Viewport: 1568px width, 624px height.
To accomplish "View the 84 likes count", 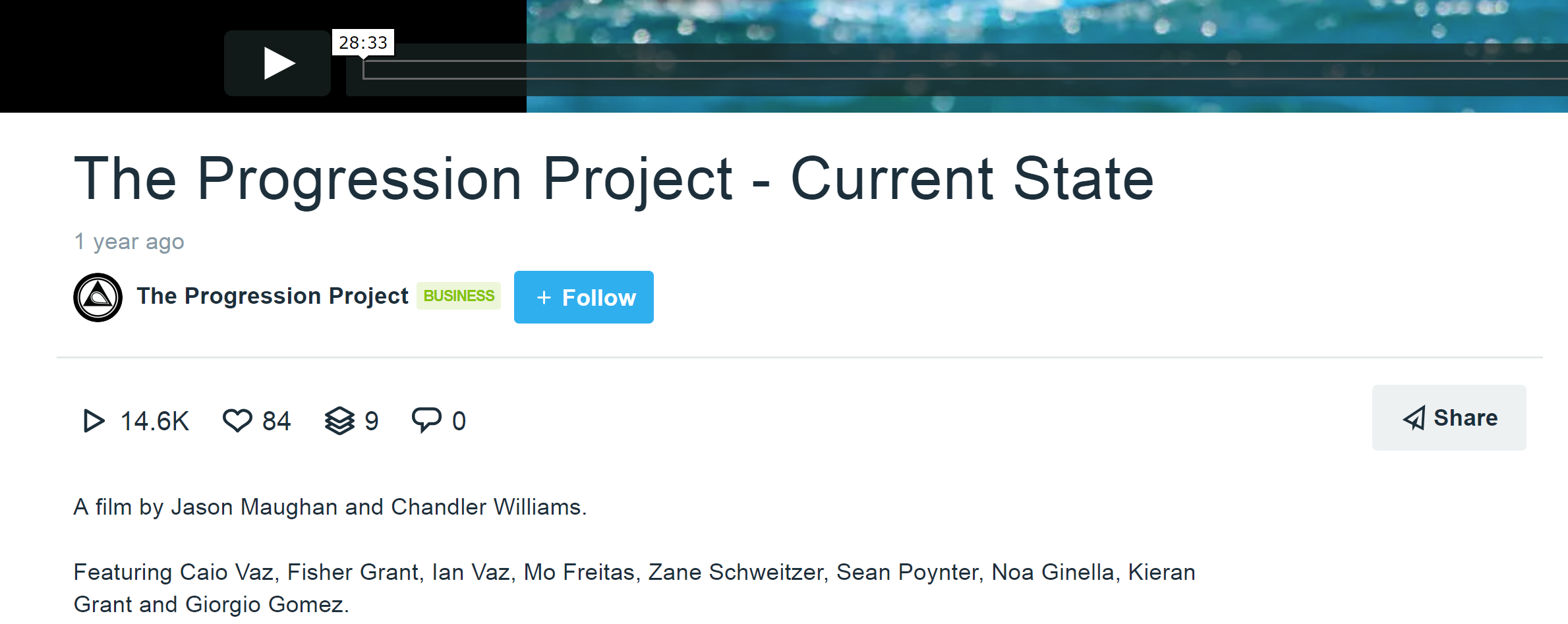I will pyautogui.click(x=277, y=422).
